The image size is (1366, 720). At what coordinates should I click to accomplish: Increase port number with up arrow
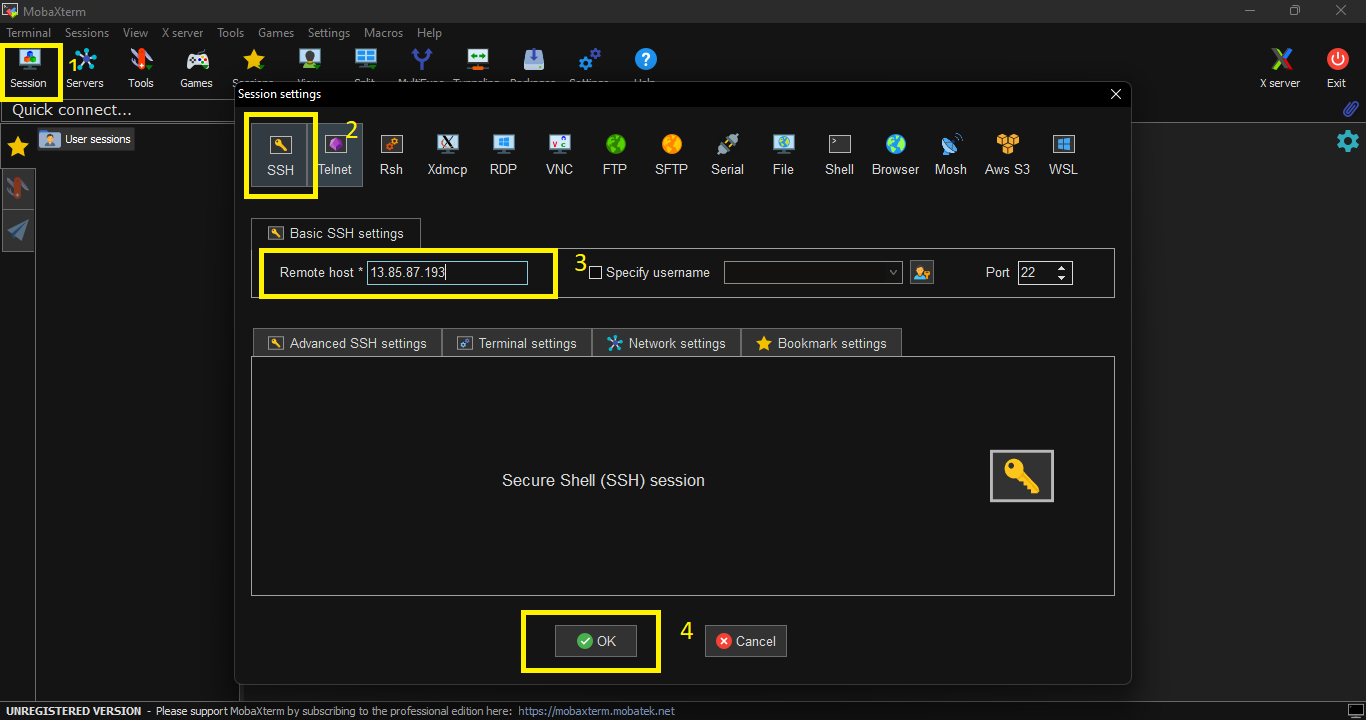[x=1062, y=267]
